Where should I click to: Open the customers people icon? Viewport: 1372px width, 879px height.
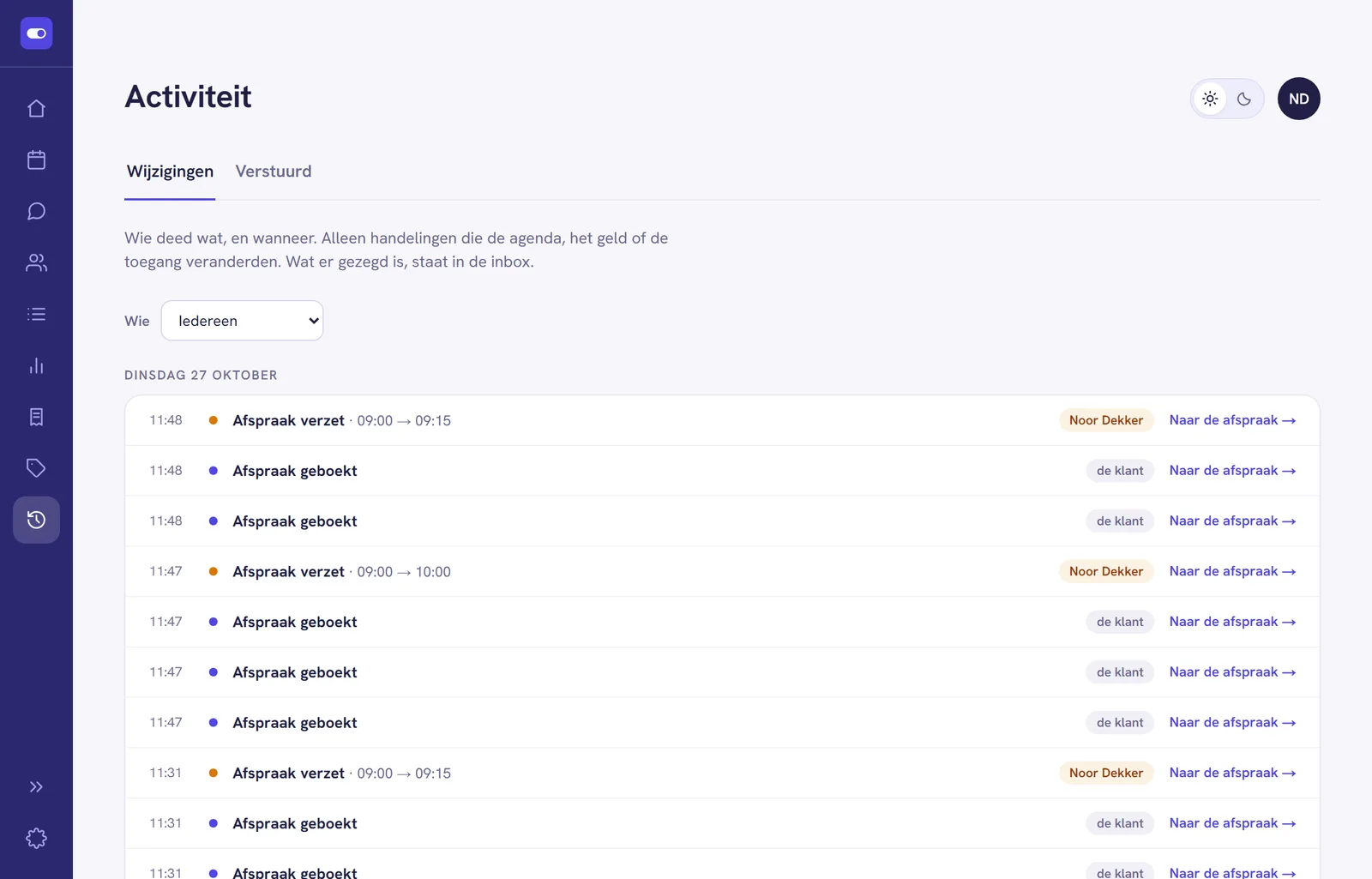pyautogui.click(x=36, y=263)
